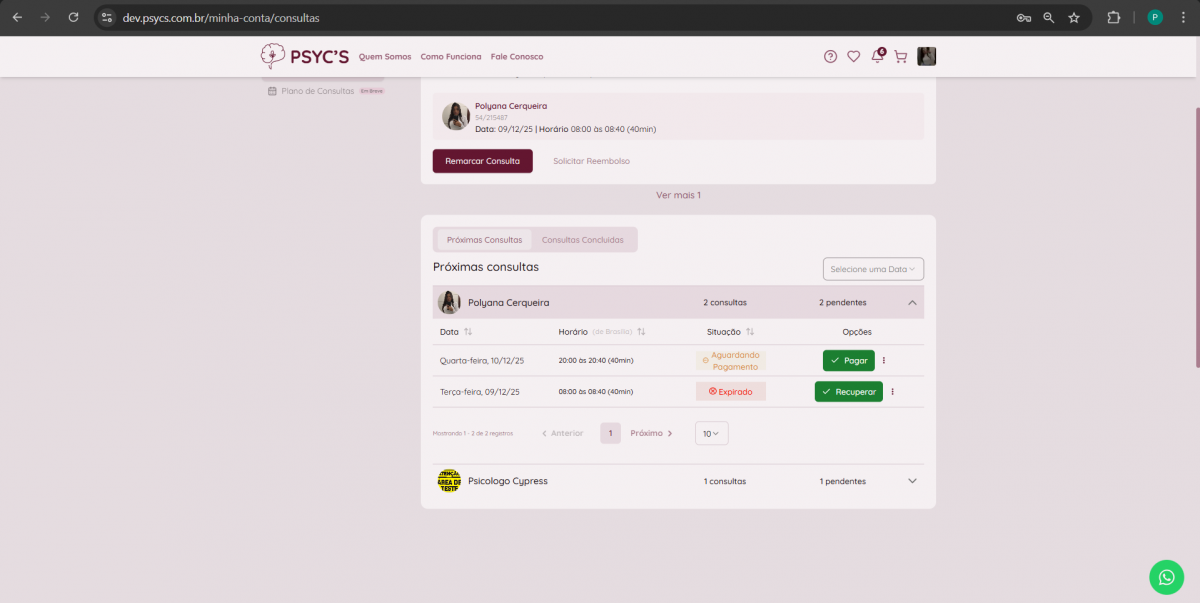Select the Próximas Consultas tab
Screen dimensions: 1200x603
click(x=484, y=240)
